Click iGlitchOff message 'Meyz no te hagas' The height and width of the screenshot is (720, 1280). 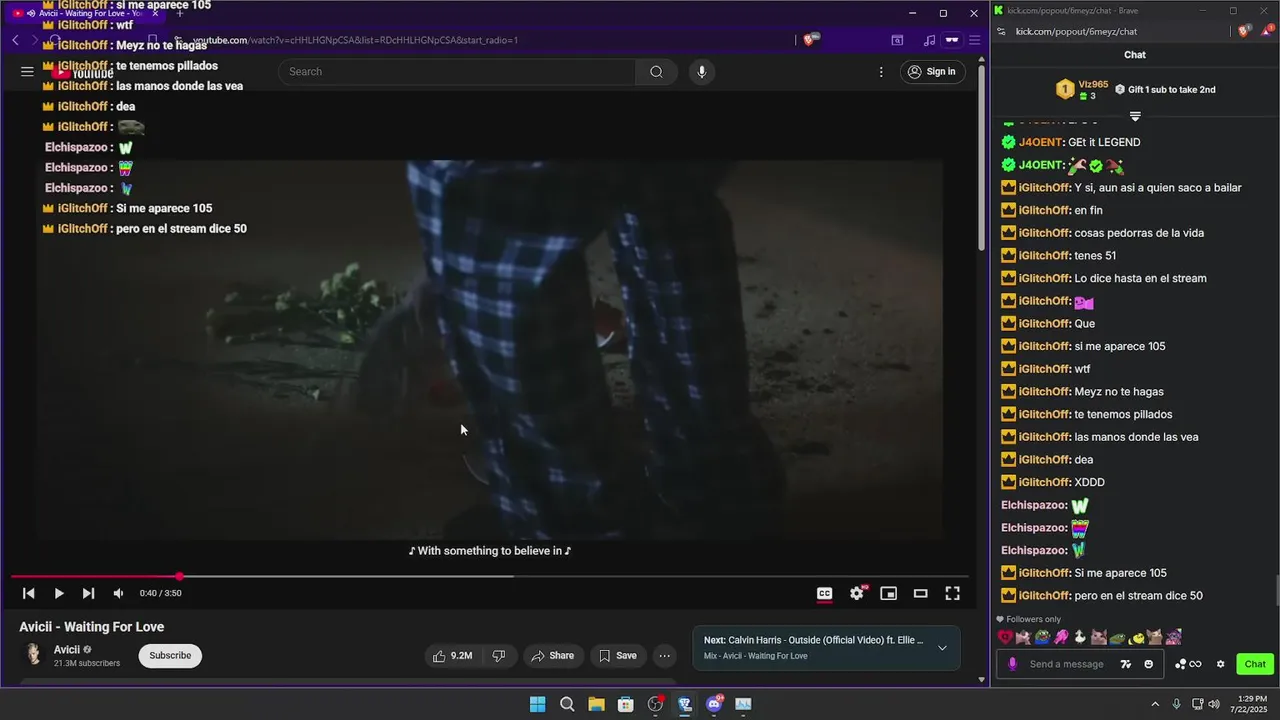point(1119,392)
